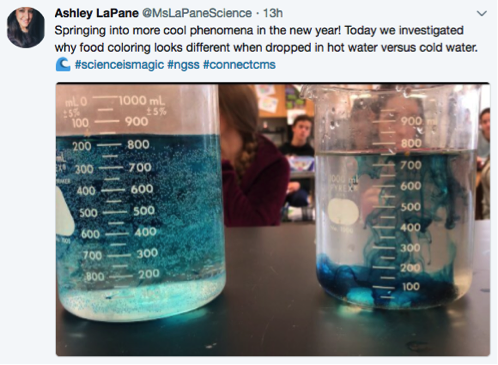Click the 100 marking on right beaker
Screen dimensions: 498x365
pyautogui.click(x=410, y=286)
